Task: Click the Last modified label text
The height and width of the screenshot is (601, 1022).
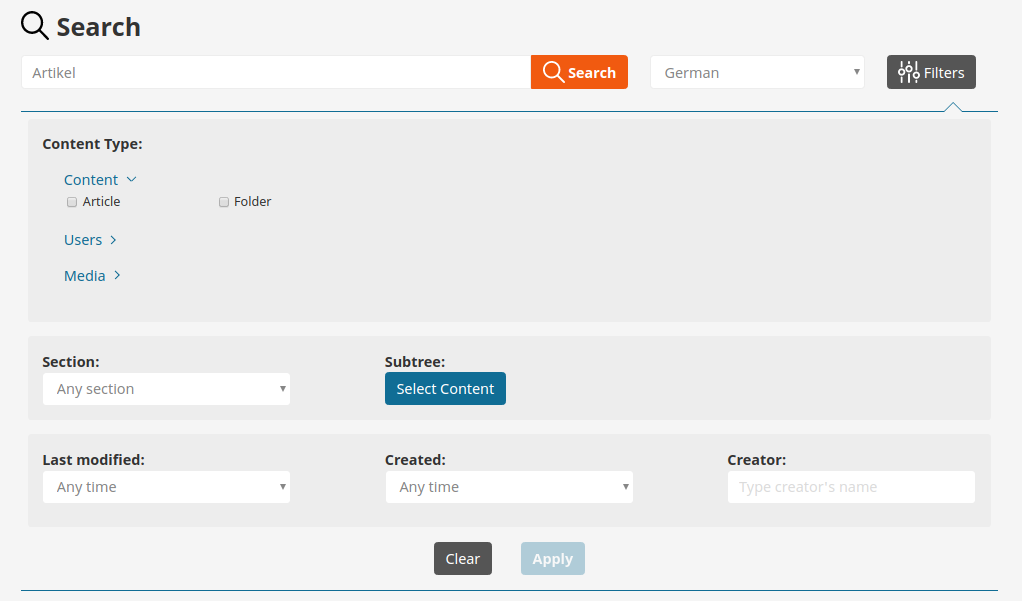Action: tap(93, 460)
